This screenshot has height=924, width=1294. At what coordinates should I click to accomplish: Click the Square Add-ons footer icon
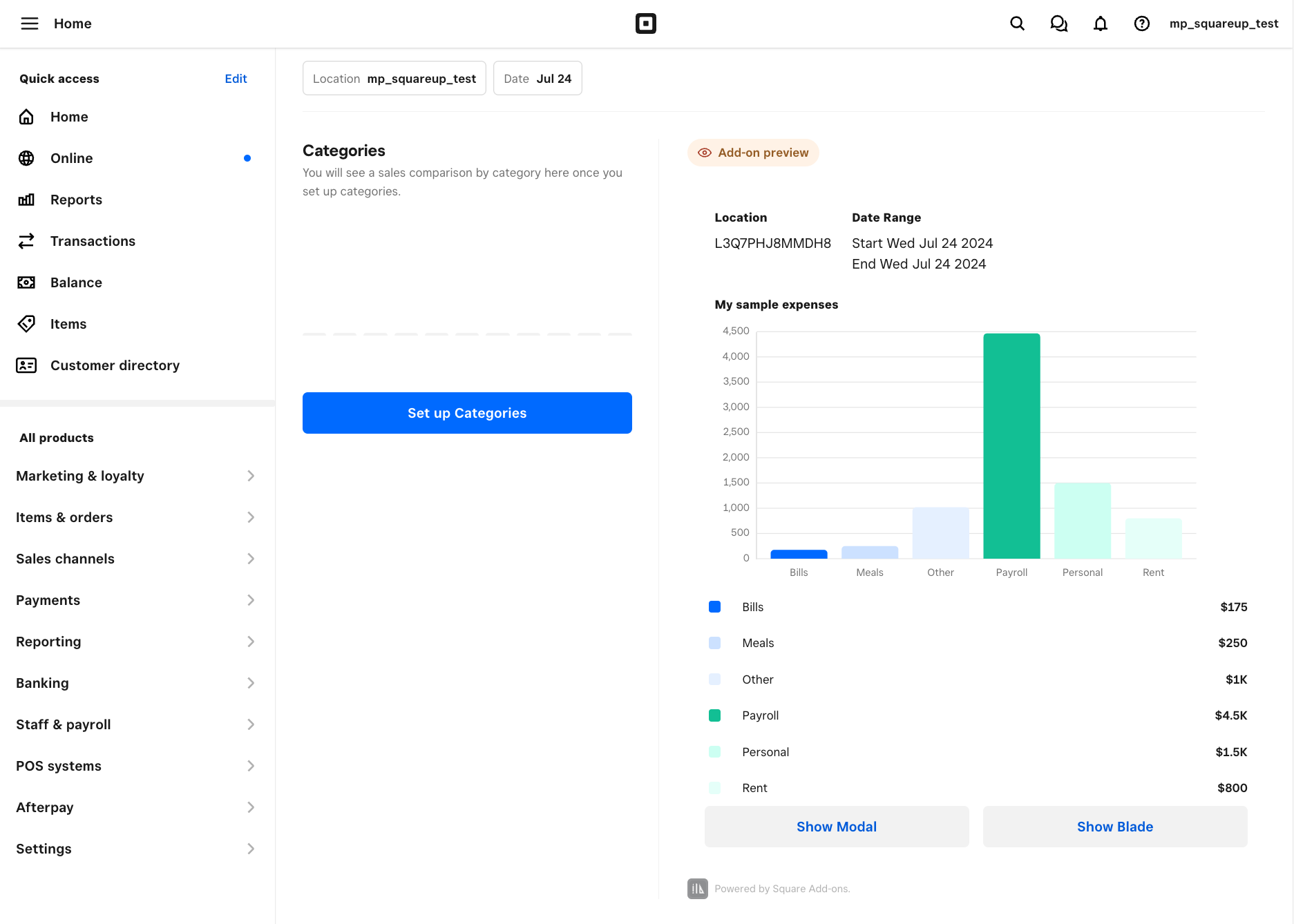[698, 889]
